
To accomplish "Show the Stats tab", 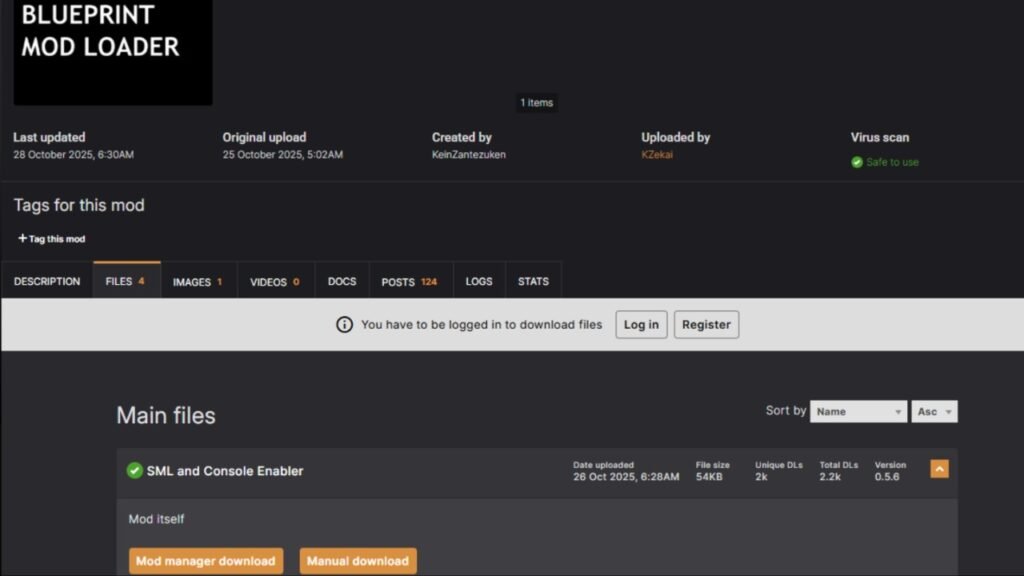I will pos(533,282).
